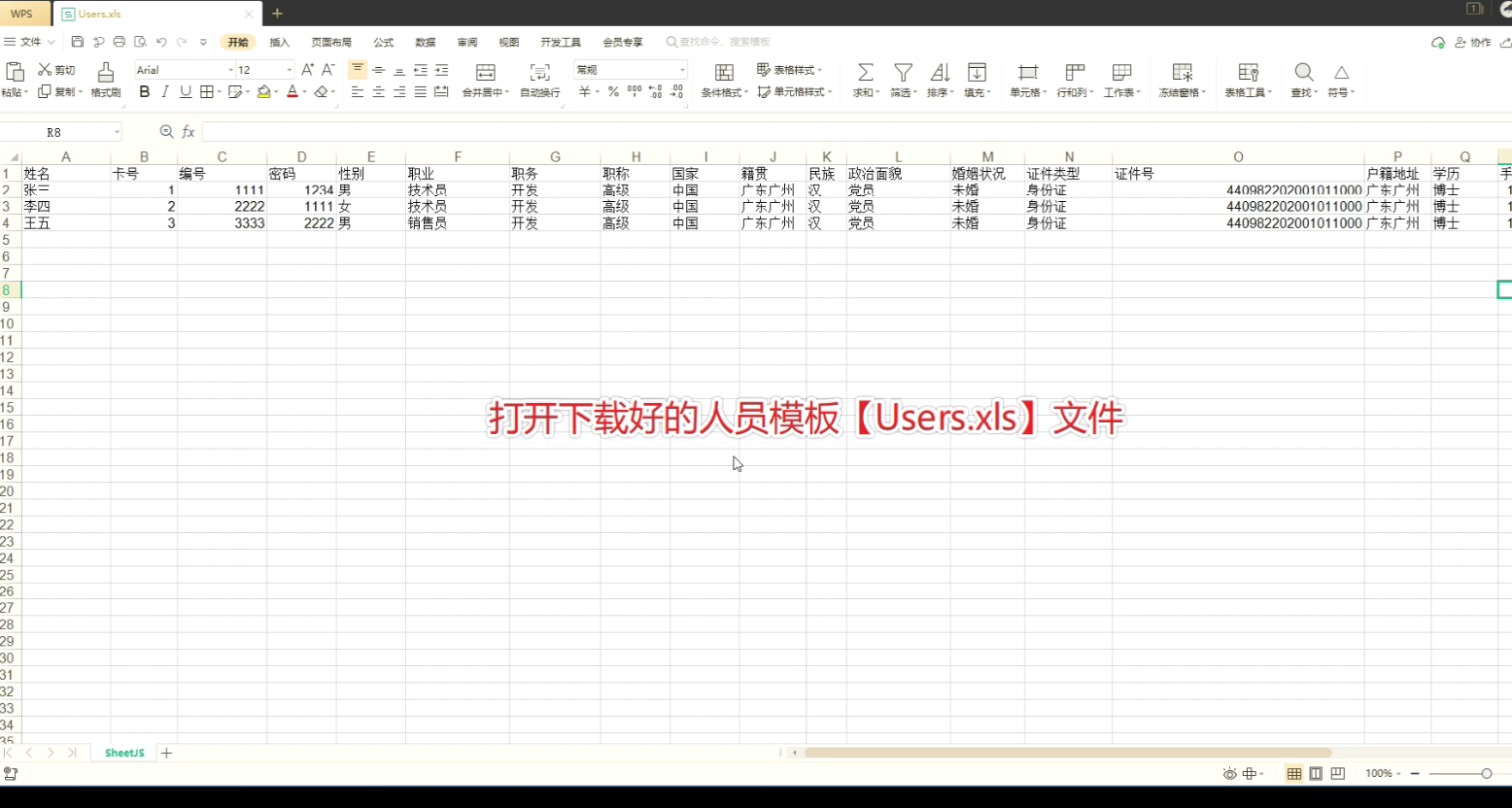The width and height of the screenshot is (1512, 808).
Task: Toggle Italic formatting
Action: [165, 92]
